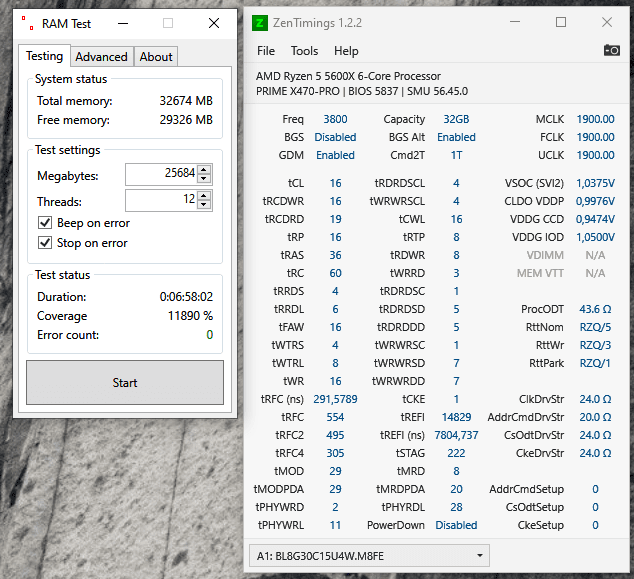
Task: Close the RAM Test window
Action: [214, 23]
